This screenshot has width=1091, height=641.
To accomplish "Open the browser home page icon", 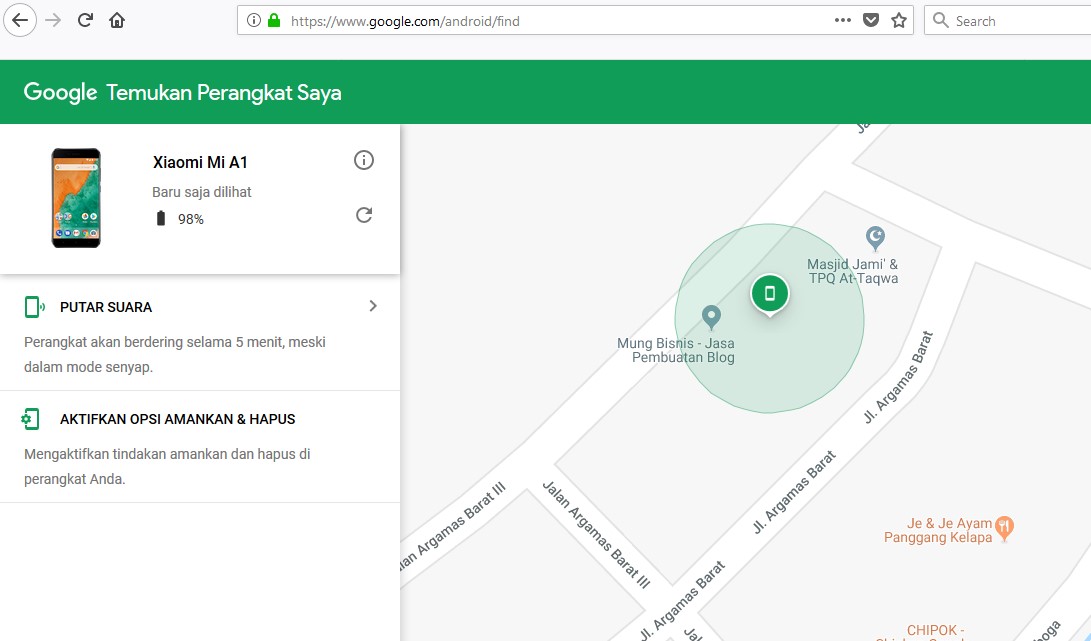I will pos(117,20).
